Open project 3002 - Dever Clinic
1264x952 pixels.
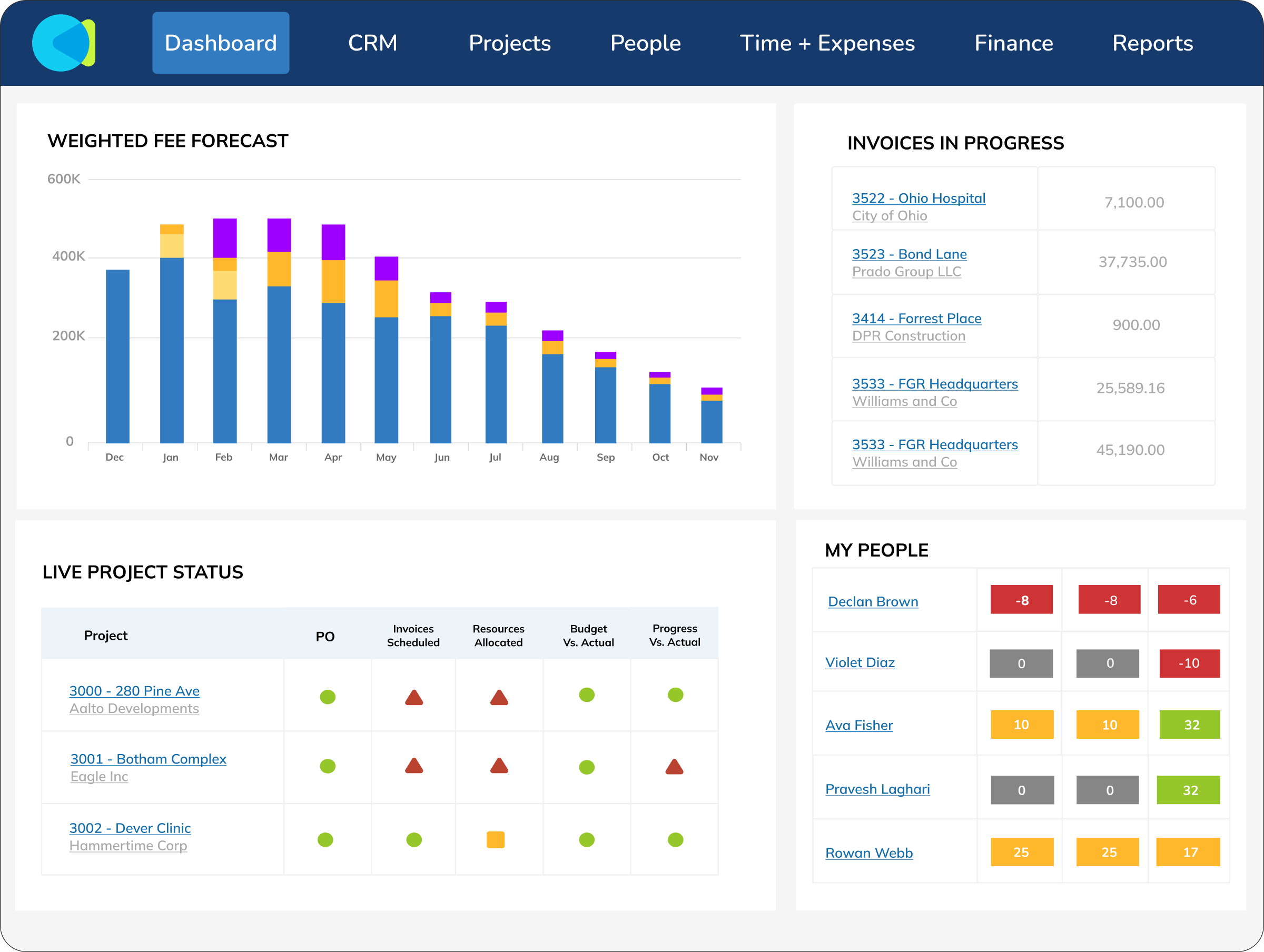click(x=130, y=828)
